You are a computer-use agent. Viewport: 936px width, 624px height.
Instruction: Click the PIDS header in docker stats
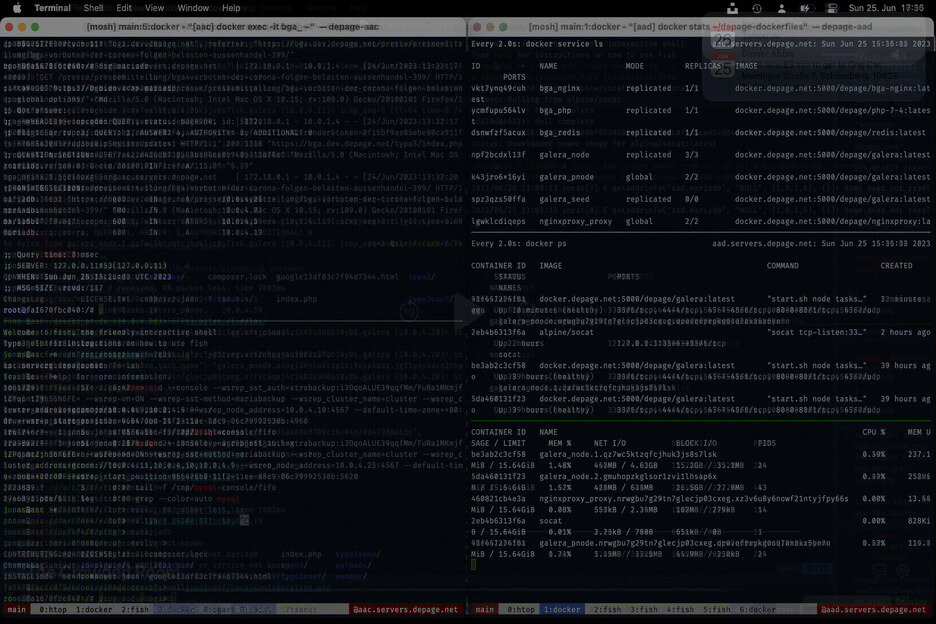click(765, 444)
